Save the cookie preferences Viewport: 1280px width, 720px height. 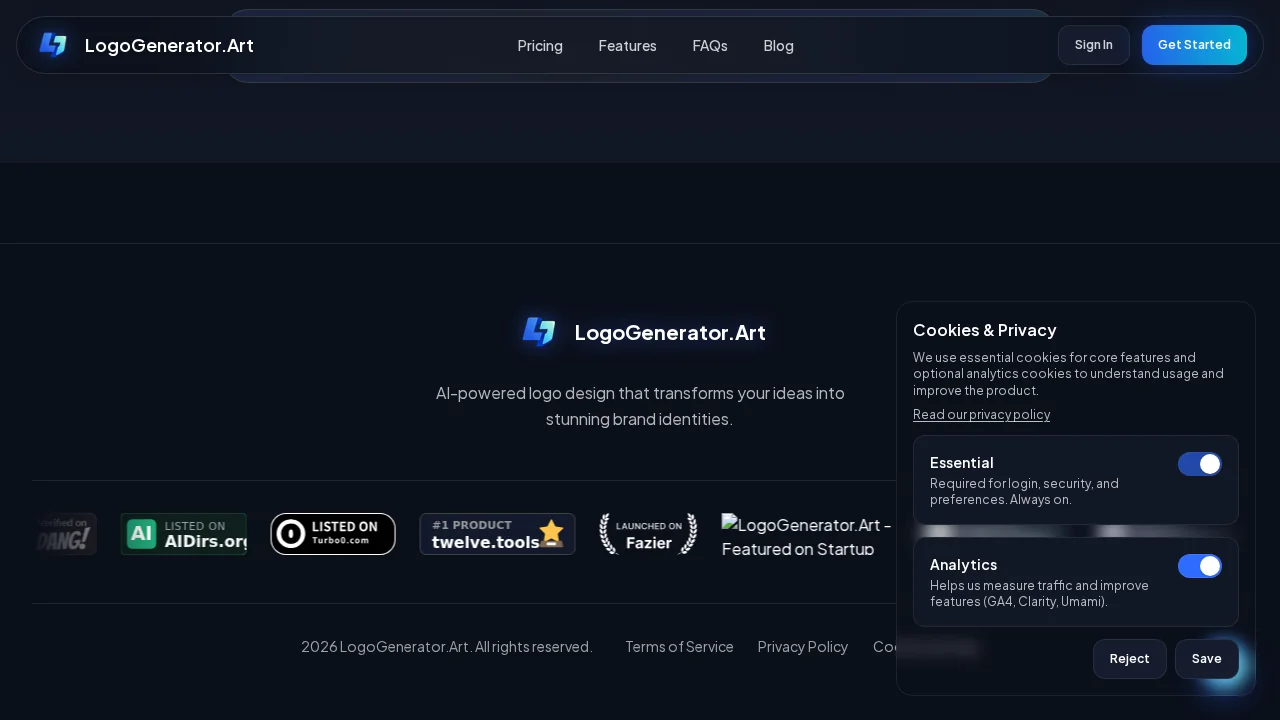[x=1206, y=659]
